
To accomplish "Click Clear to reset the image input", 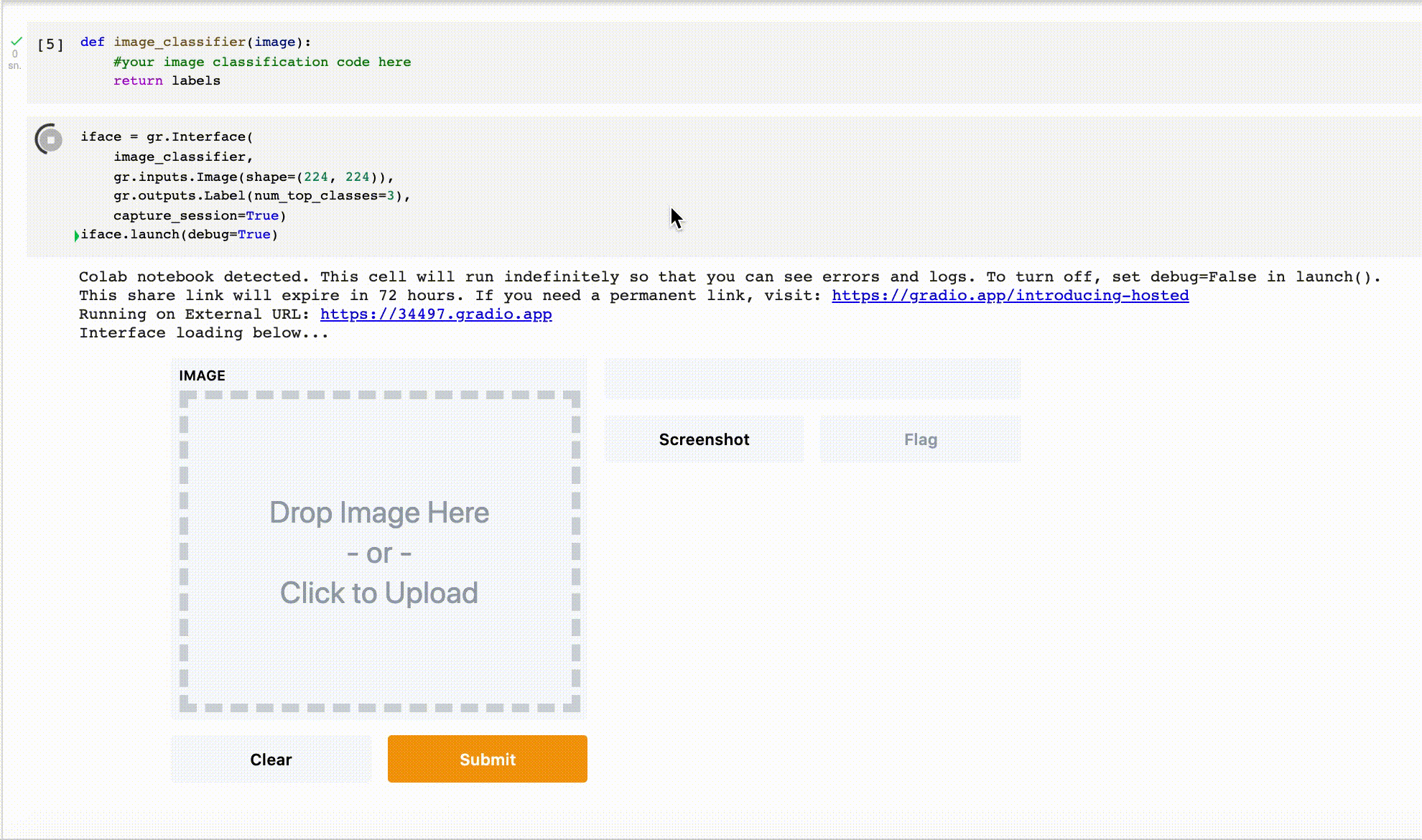I will (271, 759).
